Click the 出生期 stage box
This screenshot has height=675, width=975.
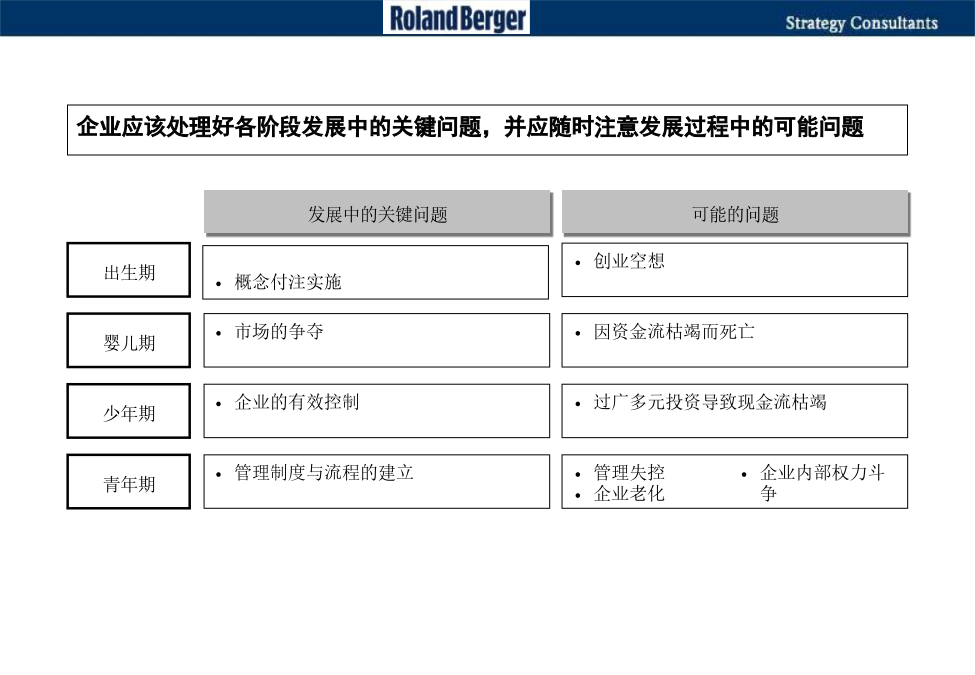pyautogui.click(x=129, y=270)
